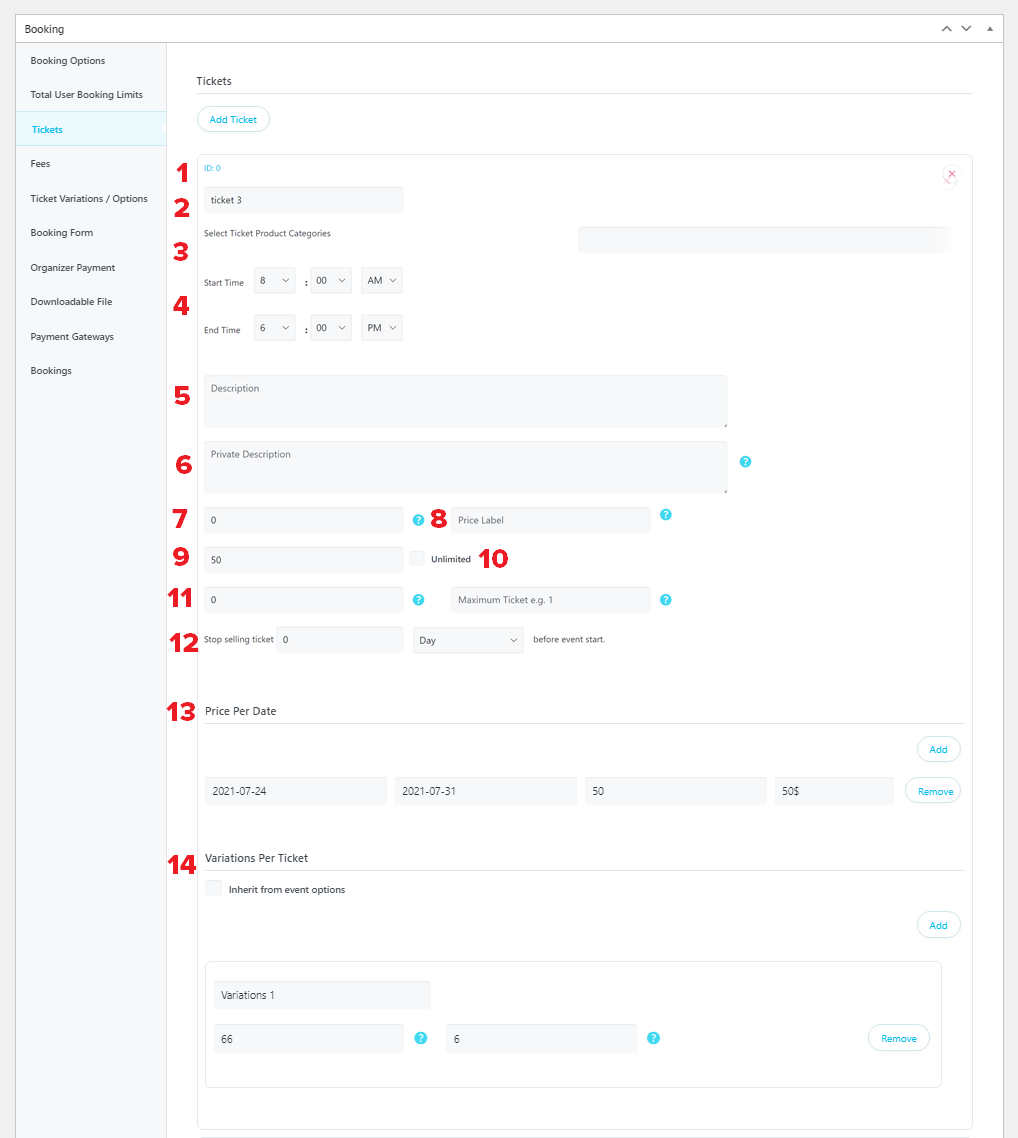Remove the 2021-07-24 price per date row
1018x1138 pixels.
933,791
